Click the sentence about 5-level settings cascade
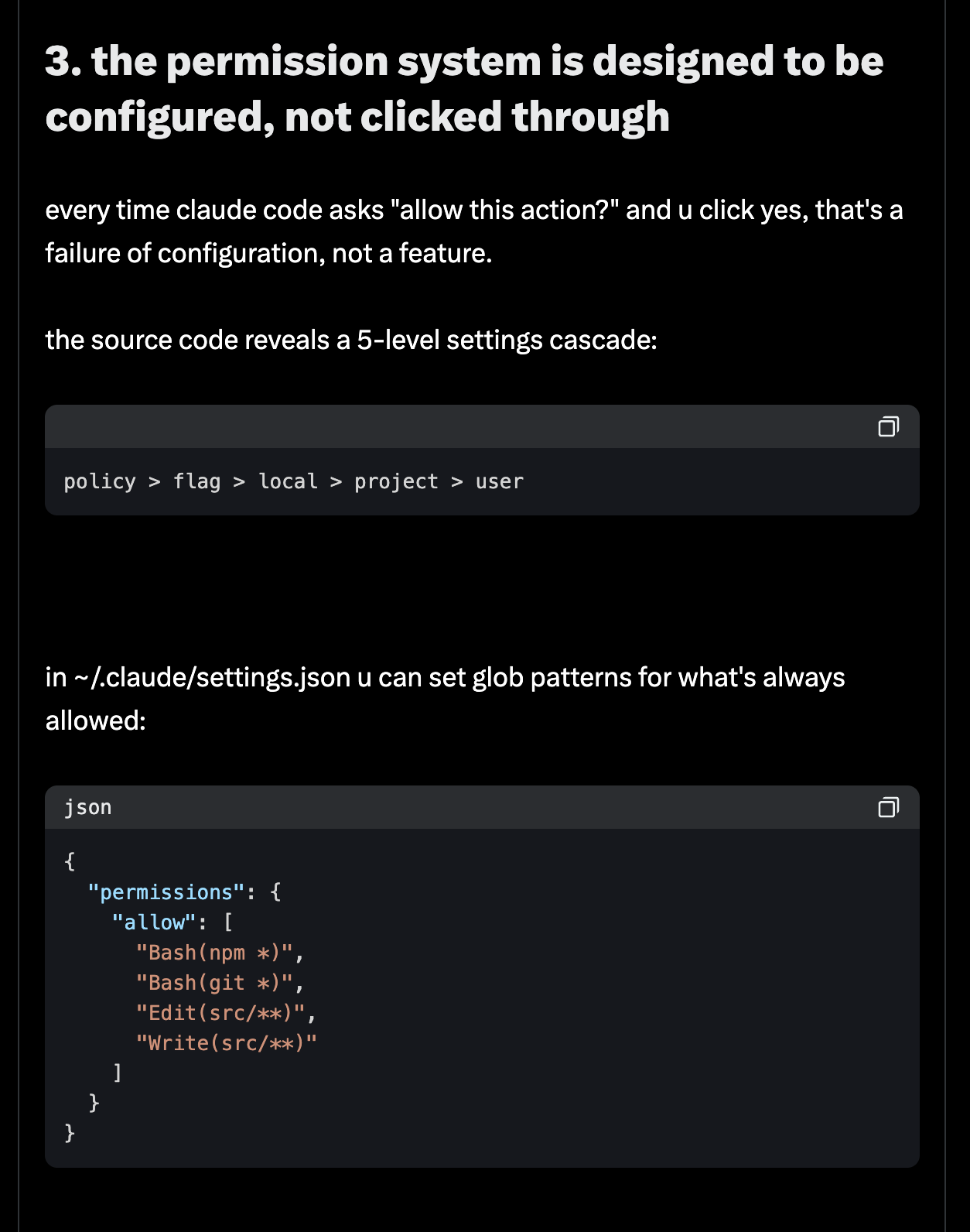Viewport: 970px width, 1232px height. (351, 340)
